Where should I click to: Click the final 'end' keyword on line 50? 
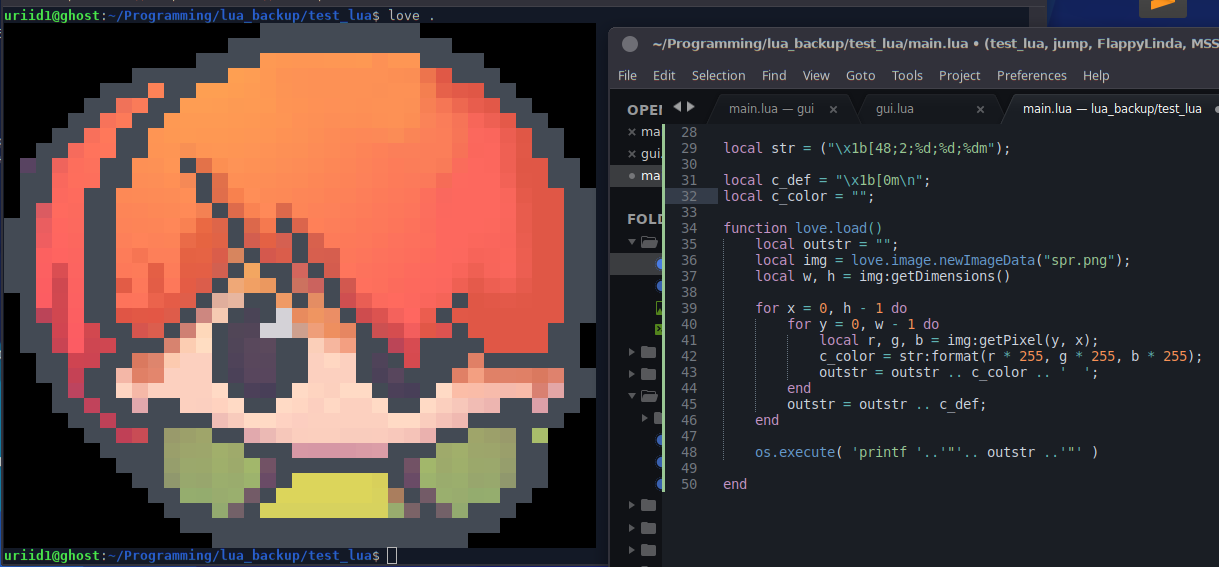point(735,484)
